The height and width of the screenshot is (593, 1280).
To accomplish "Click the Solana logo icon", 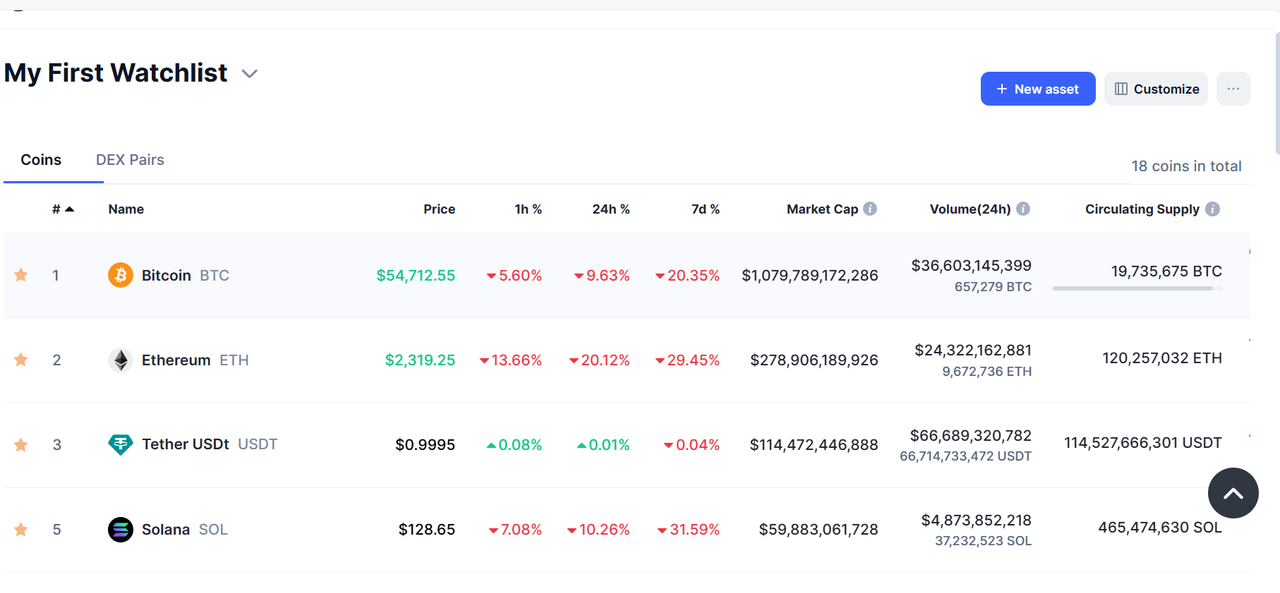I will [x=120, y=530].
